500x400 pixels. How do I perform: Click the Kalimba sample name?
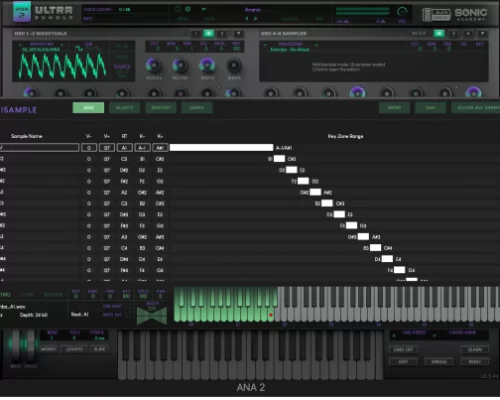(290, 50)
